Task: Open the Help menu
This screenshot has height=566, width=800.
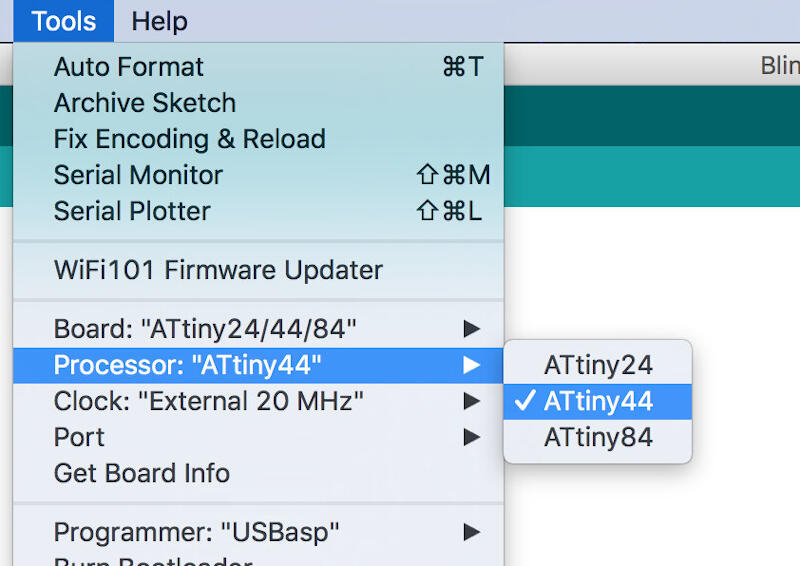Action: [x=159, y=21]
